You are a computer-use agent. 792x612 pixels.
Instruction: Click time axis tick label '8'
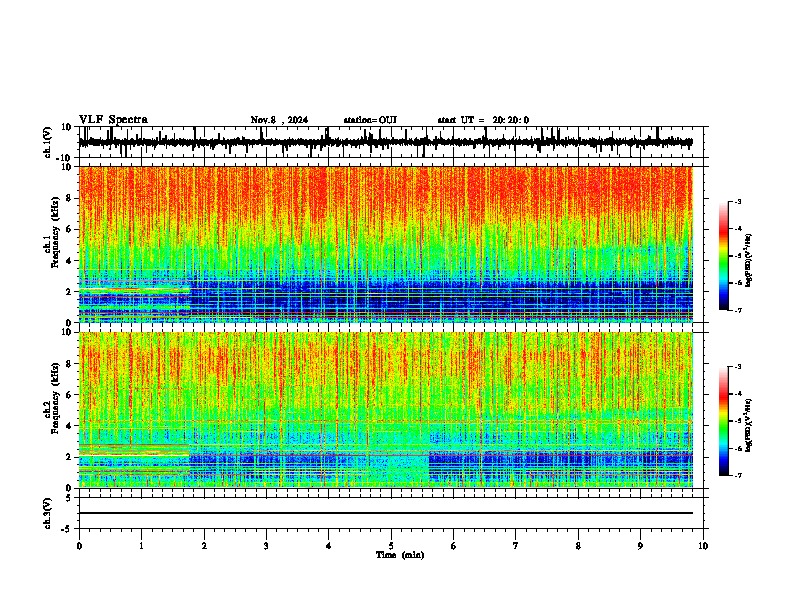click(578, 546)
